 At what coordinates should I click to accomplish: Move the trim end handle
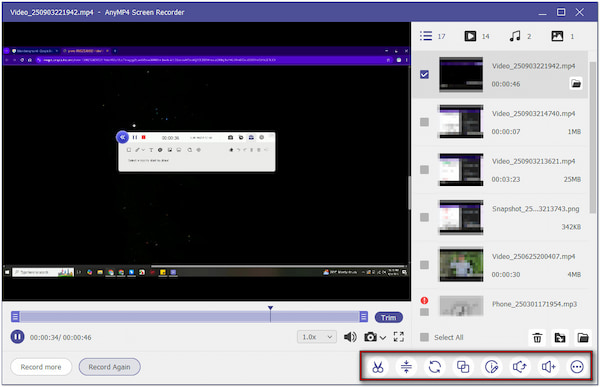click(364, 317)
